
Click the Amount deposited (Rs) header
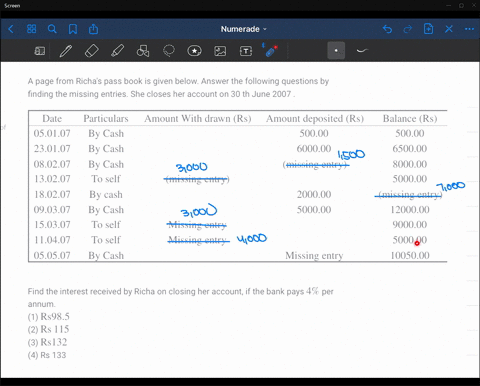point(315,119)
